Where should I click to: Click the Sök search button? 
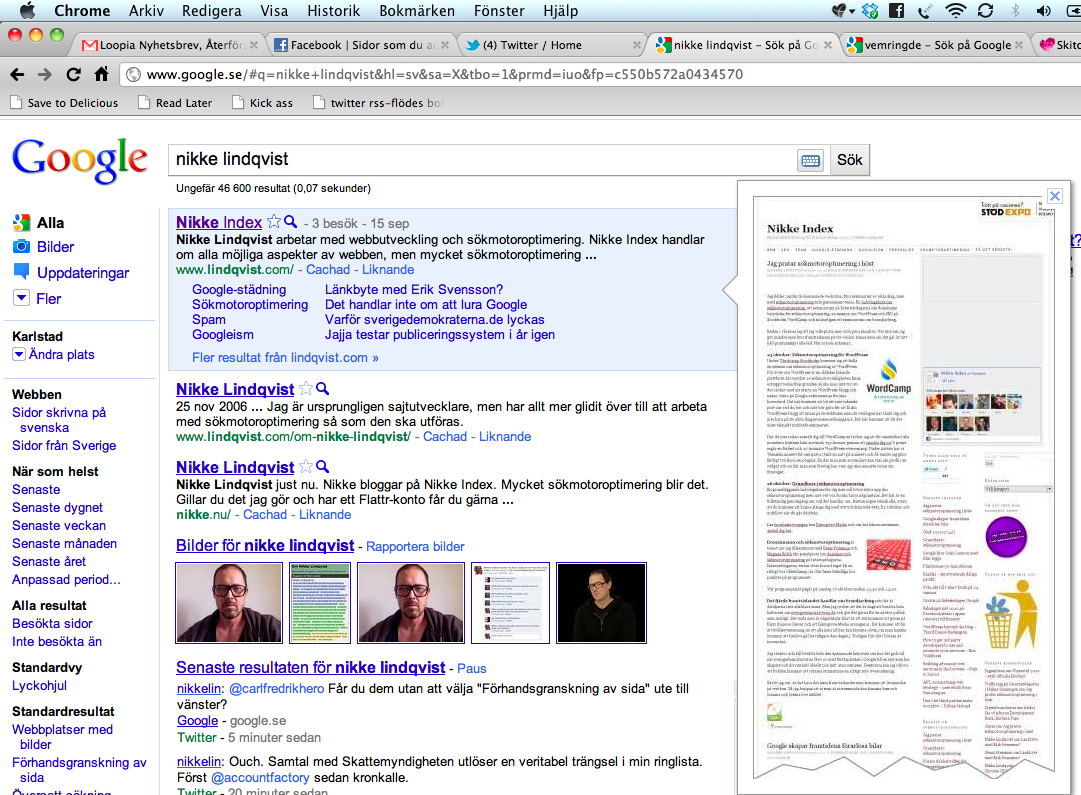(x=849, y=160)
